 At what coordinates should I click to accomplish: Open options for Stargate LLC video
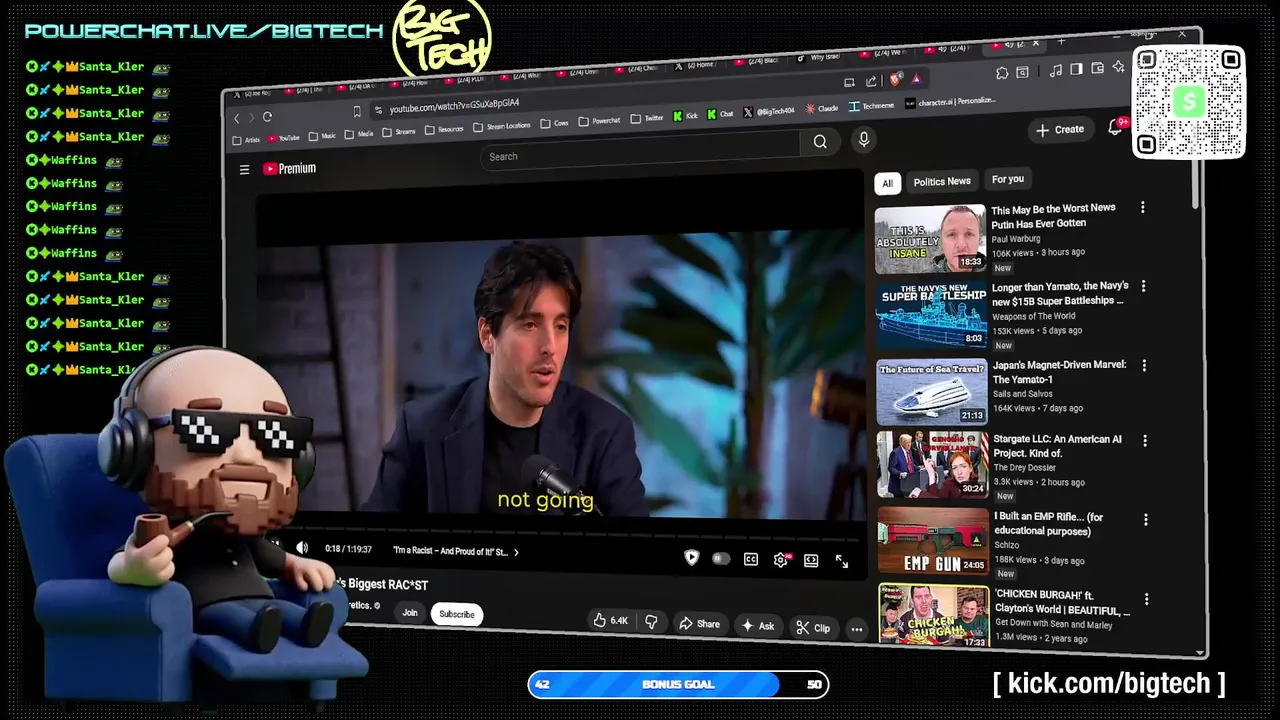tap(1145, 440)
